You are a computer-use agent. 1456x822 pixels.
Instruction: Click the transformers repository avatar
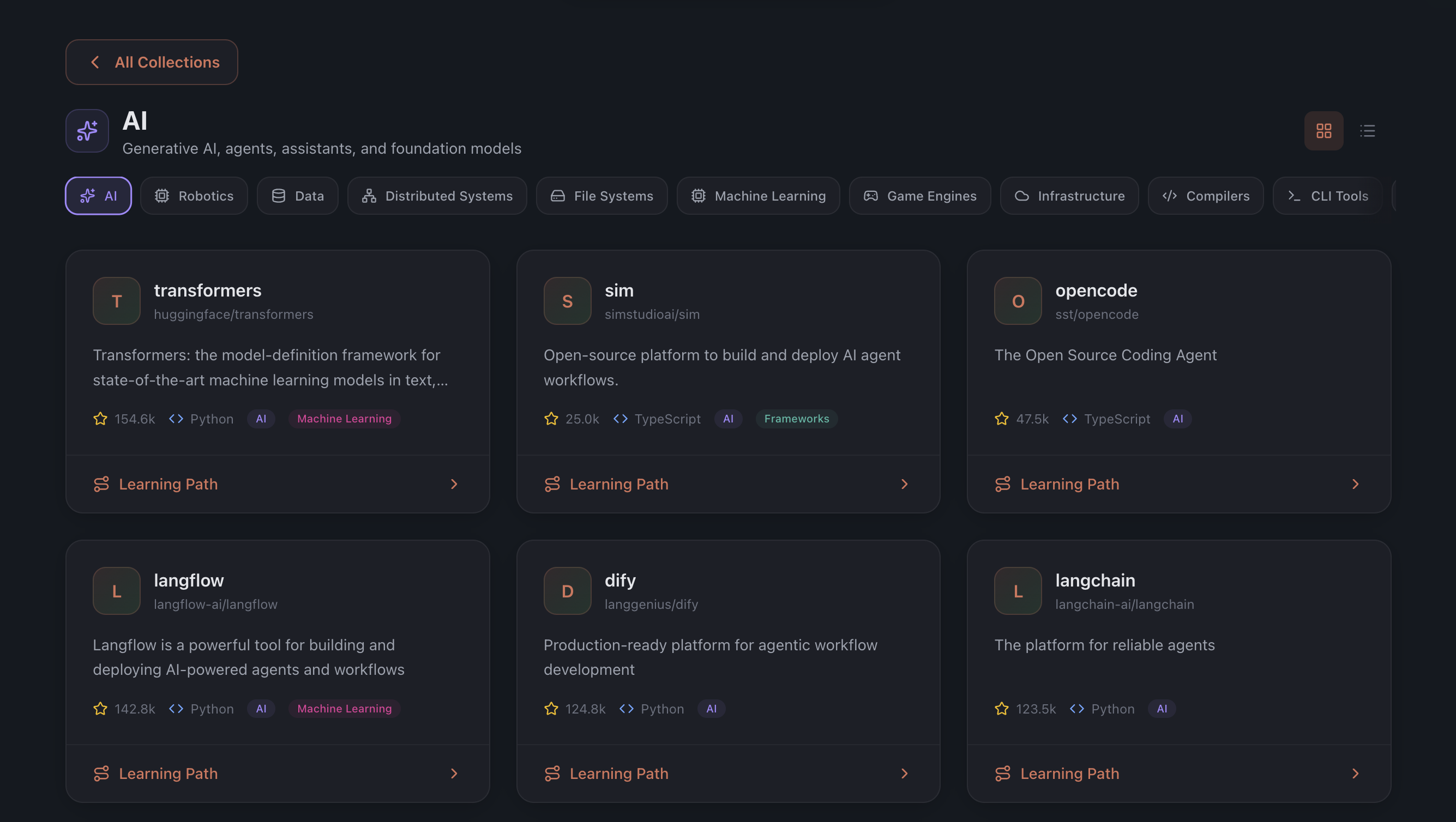[117, 300]
